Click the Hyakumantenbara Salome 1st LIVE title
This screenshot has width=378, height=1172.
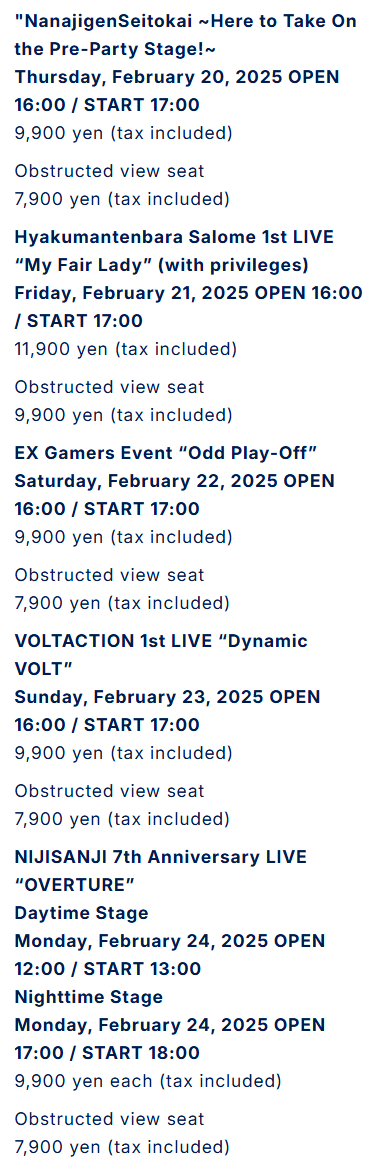click(174, 250)
